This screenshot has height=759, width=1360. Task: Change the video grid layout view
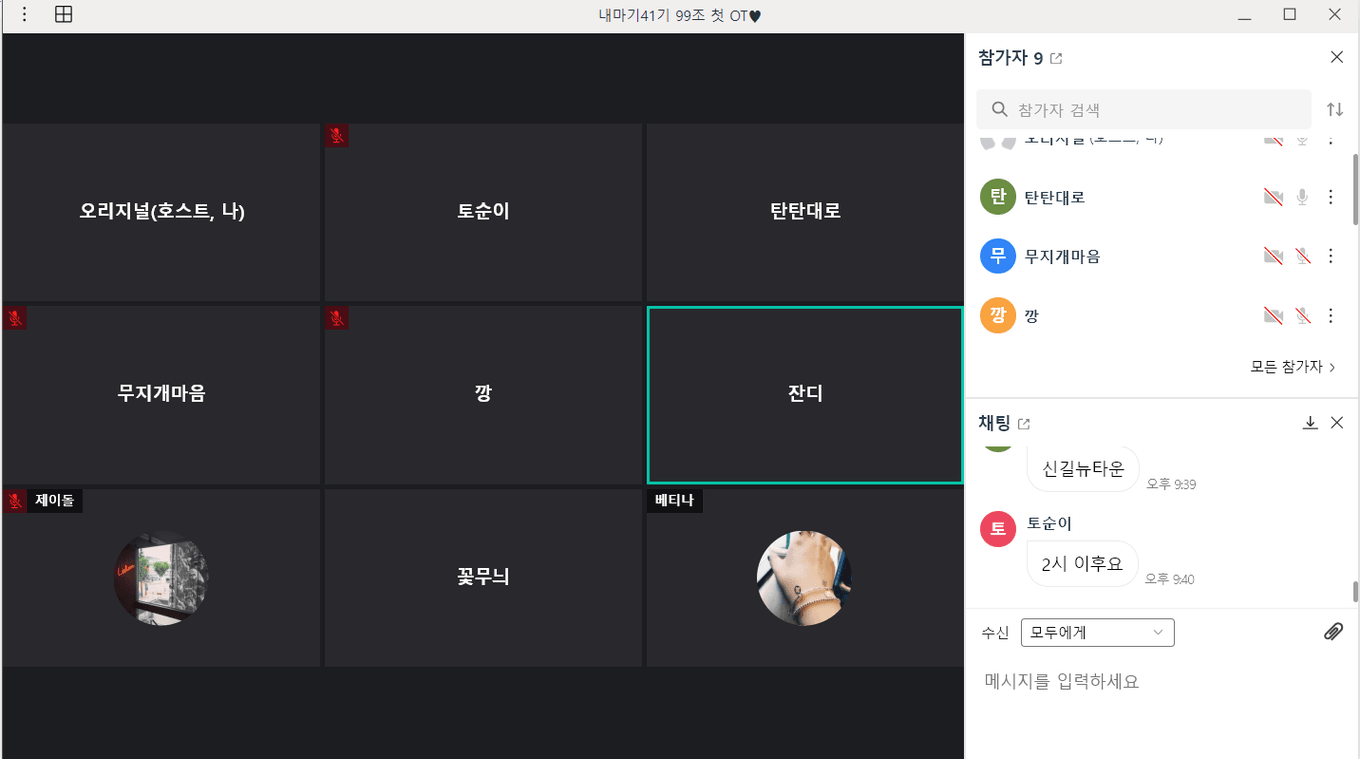63,15
